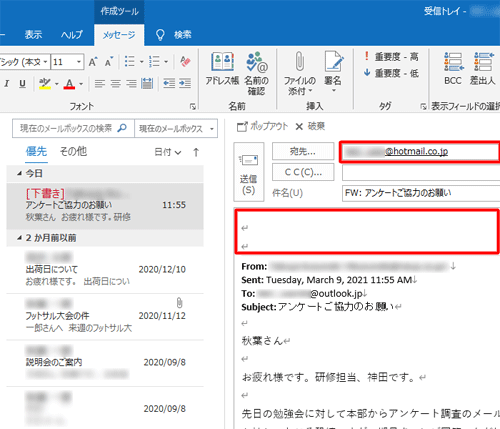Screen dimensions: 500x429
Task: Open the 下書き draft アンケートご協力のお願い
Action: (x=105, y=206)
